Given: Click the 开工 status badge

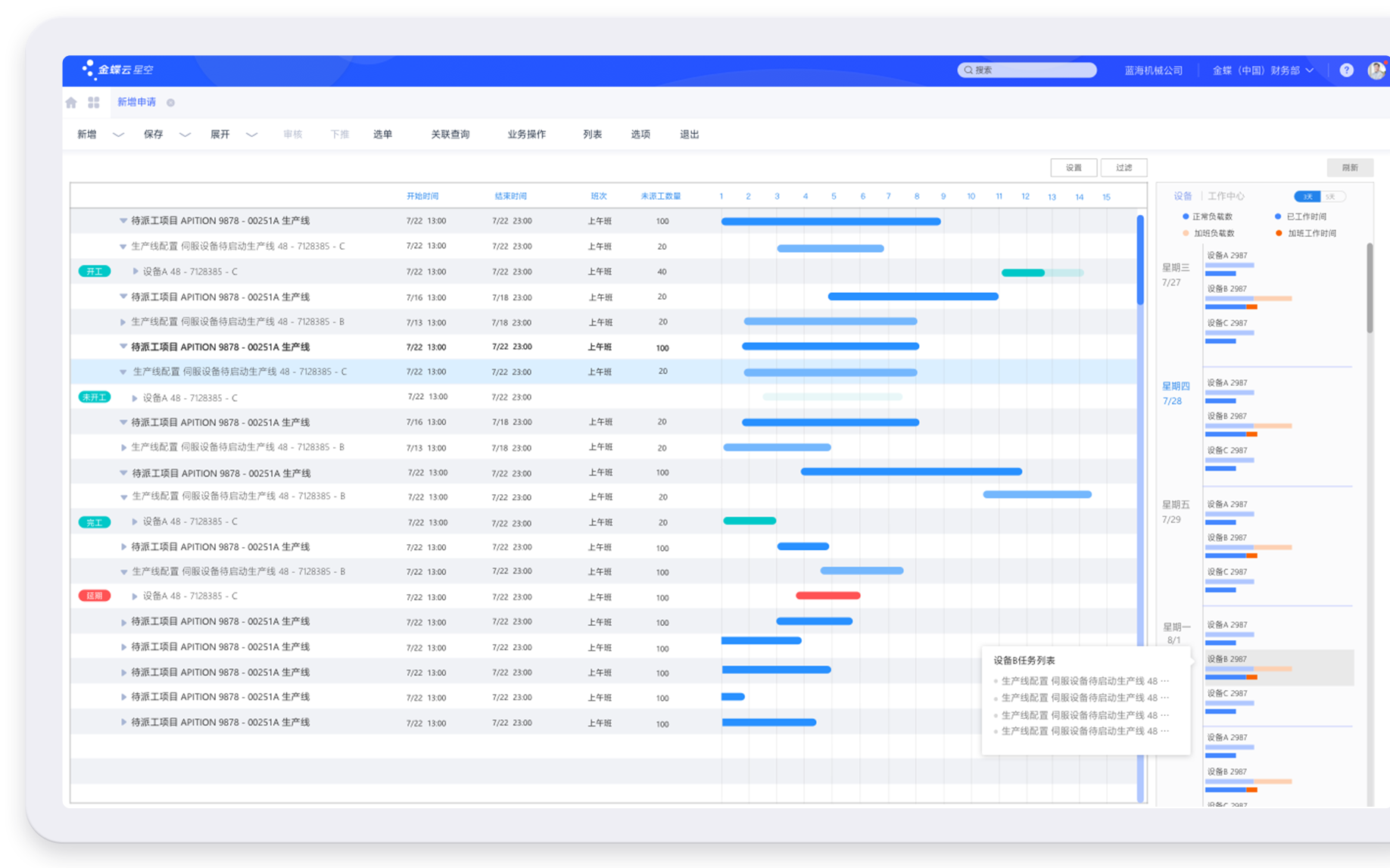Looking at the screenshot, I should pos(95,272).
